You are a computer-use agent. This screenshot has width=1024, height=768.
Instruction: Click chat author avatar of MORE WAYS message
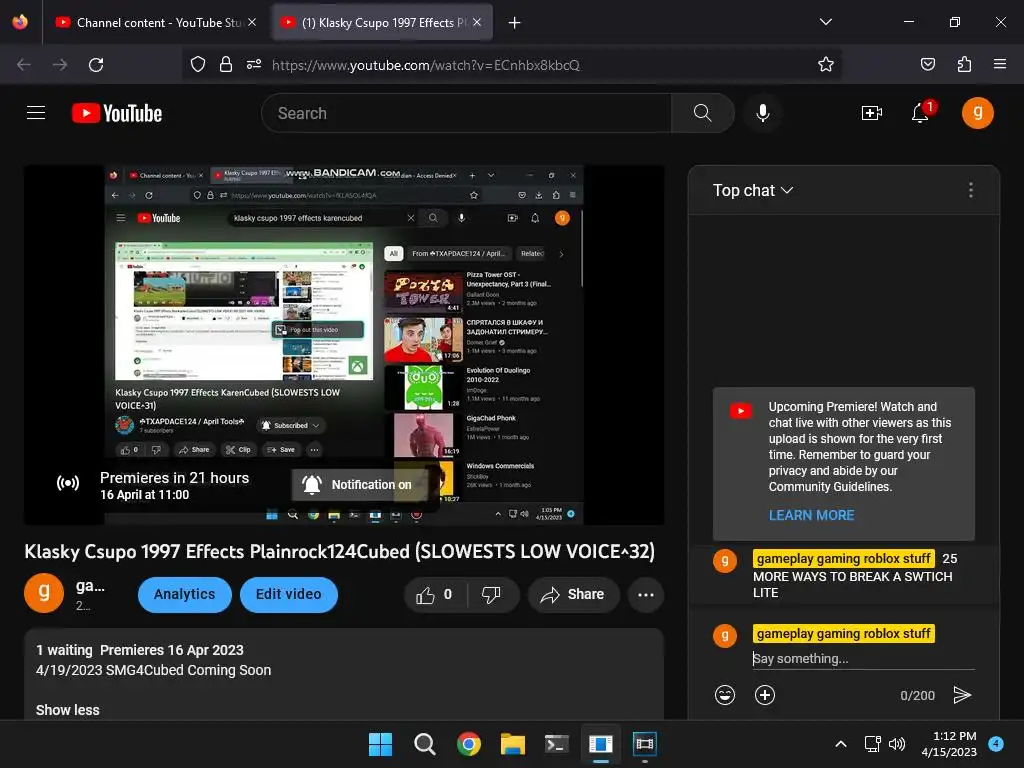(x=725, y=560)
